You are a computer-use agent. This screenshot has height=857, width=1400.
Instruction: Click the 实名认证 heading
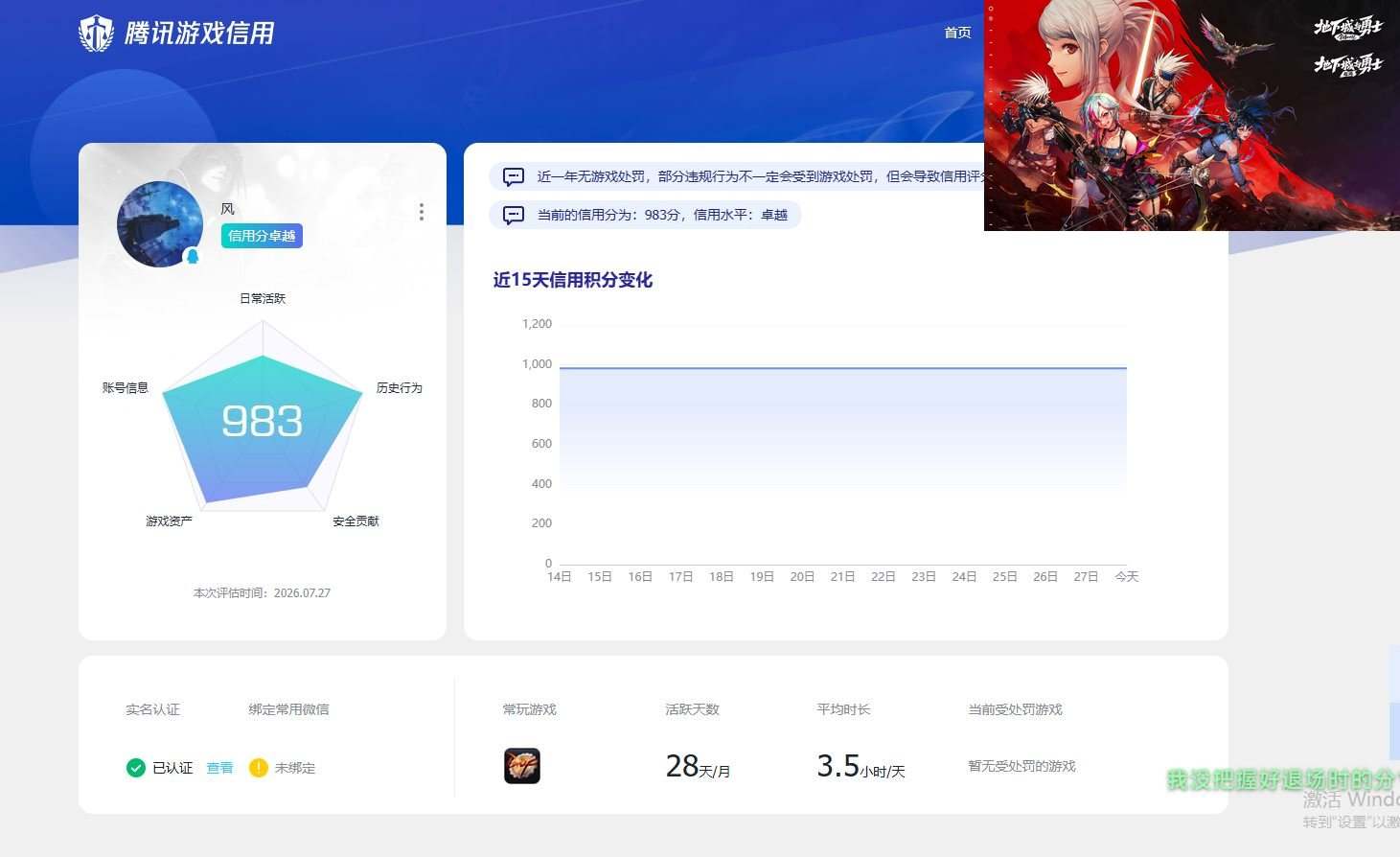pos(152,709)
